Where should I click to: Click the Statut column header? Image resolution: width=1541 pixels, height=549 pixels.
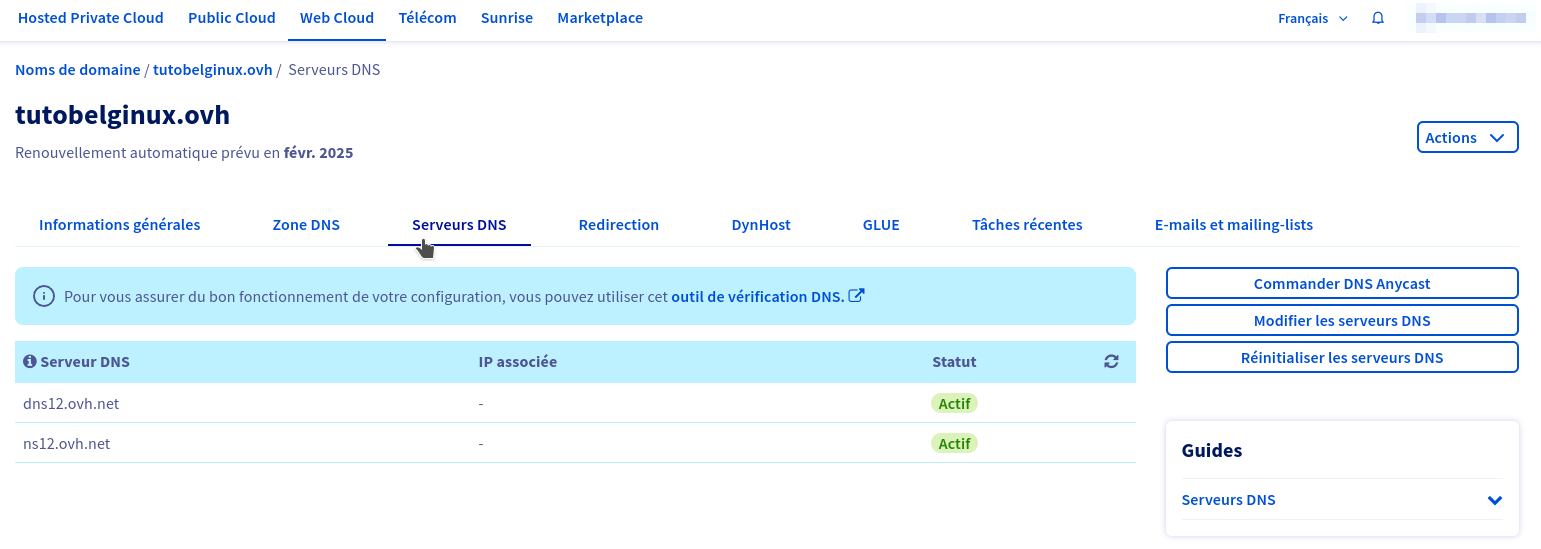[x=954, y=362]
